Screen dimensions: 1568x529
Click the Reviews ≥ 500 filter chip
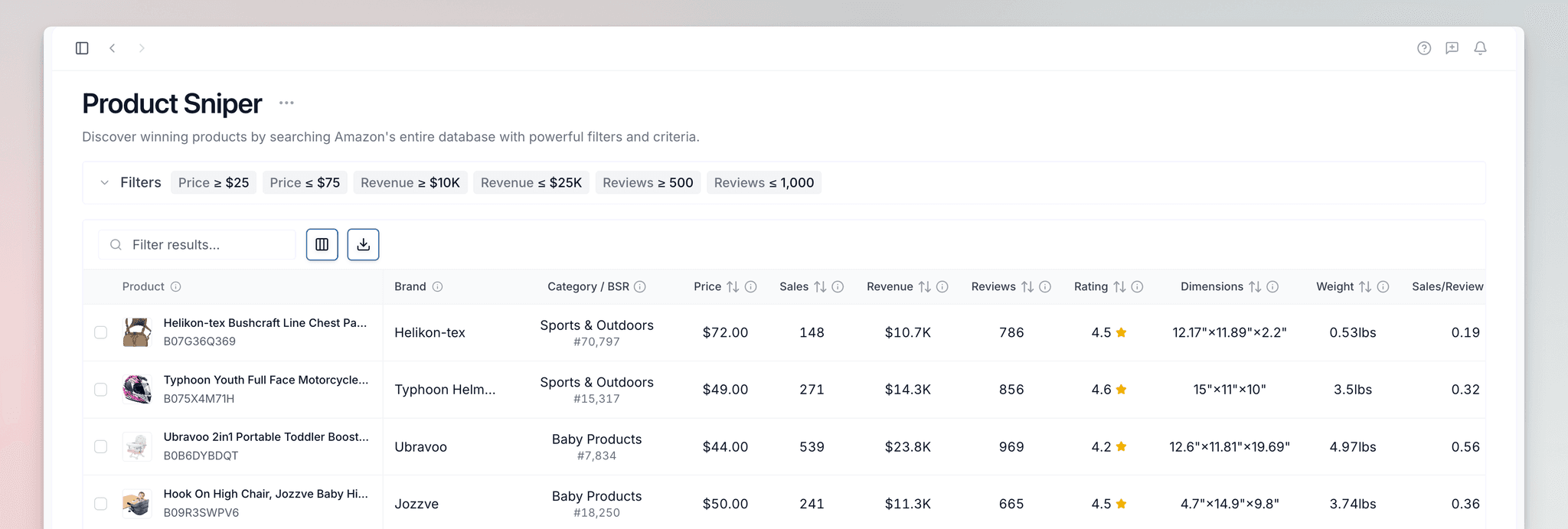(x=648, y=183)
